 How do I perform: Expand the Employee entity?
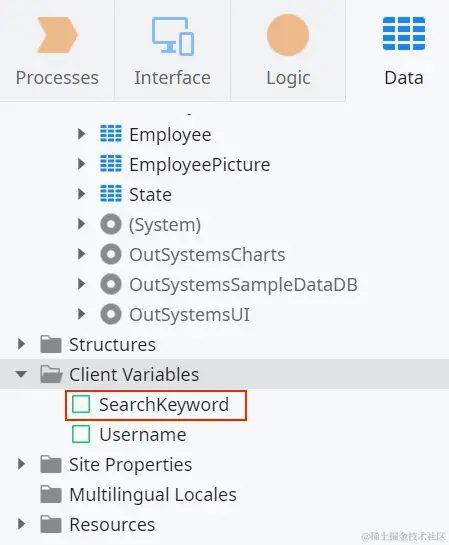pyautogui.click(x=81, y=134)
